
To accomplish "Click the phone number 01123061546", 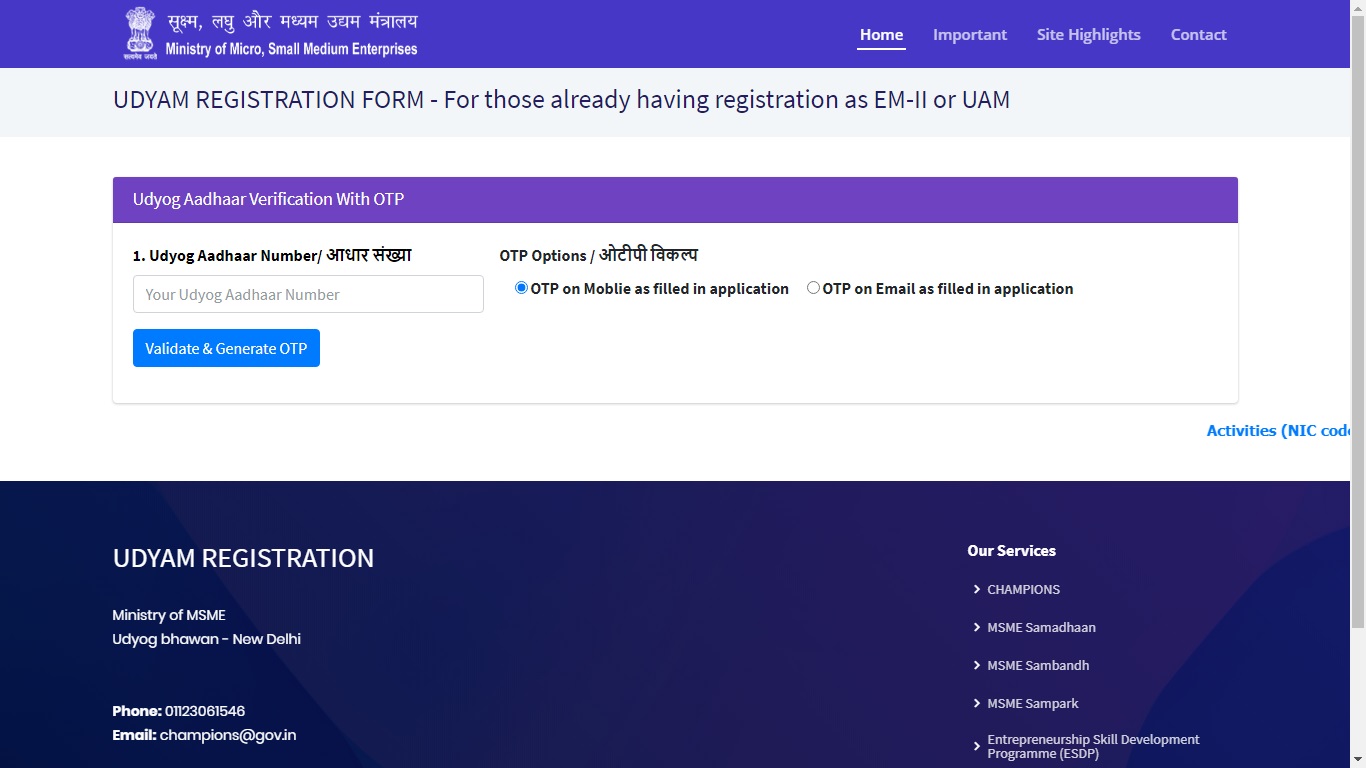I will click(205, 711).
